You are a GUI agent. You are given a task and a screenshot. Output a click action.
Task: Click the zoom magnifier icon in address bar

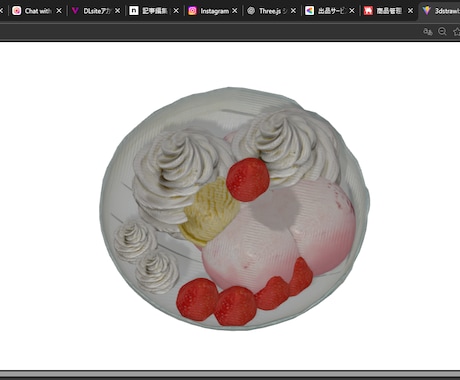(x=442, y=32)
